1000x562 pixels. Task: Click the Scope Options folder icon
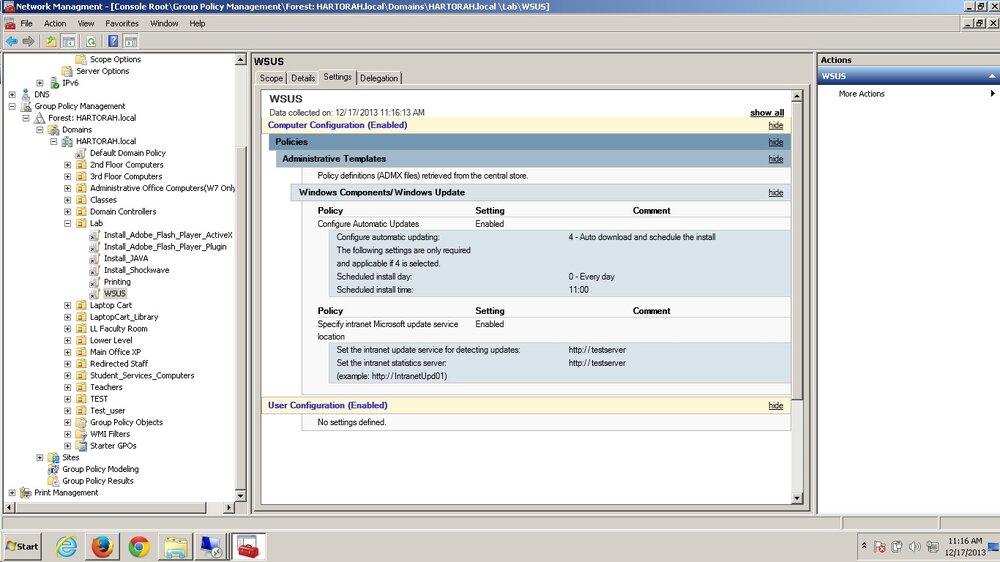pos(81,59)
